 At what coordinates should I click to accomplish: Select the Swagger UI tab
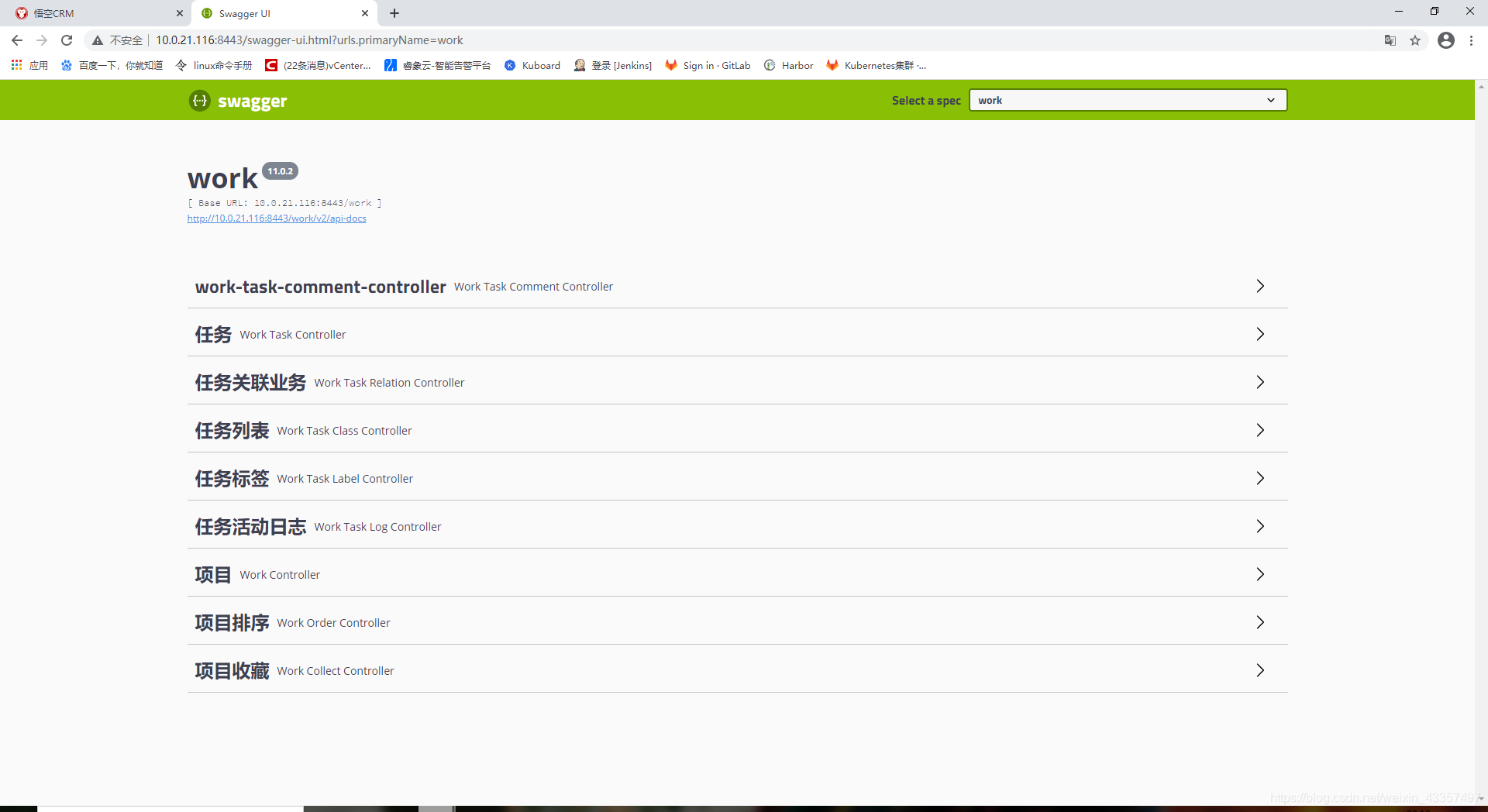(x=284, y=13)
